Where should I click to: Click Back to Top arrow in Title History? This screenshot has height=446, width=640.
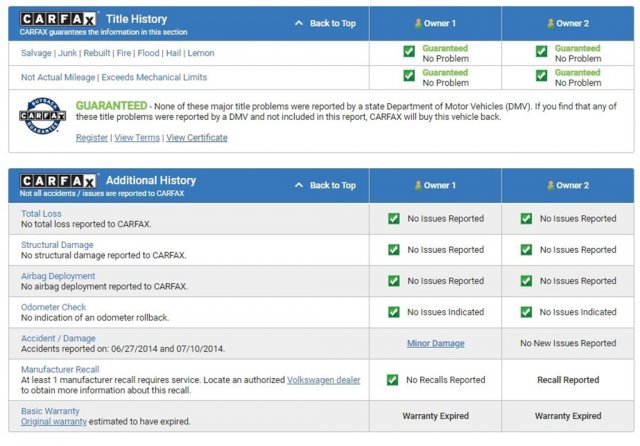click(x=299, y=22)
